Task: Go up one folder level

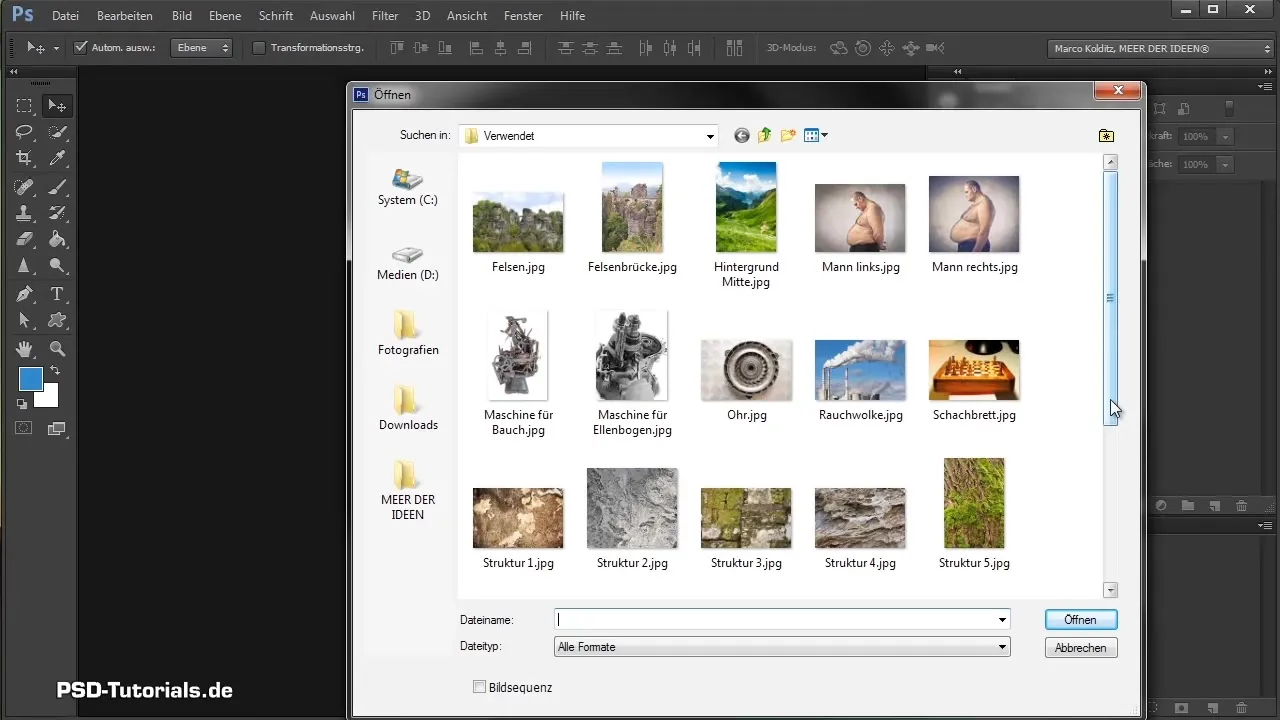Action: click(765, 136)
